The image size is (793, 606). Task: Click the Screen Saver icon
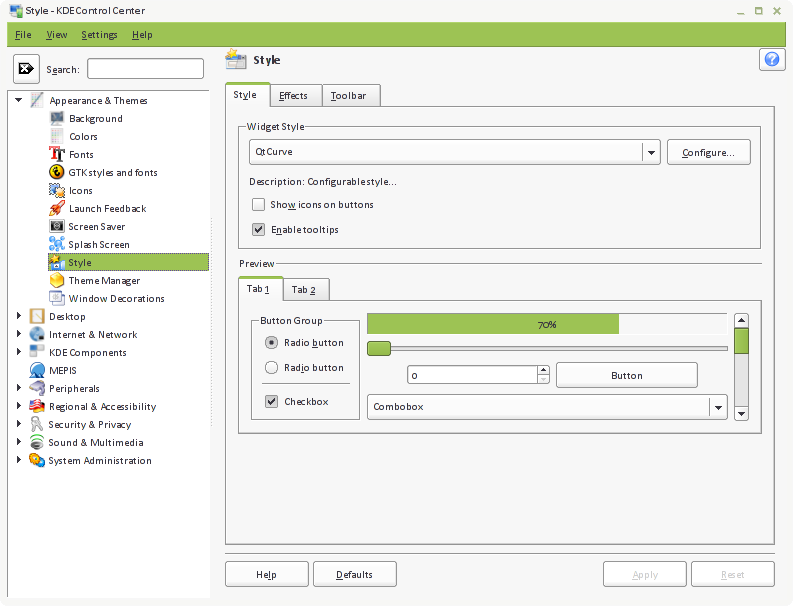57,226
